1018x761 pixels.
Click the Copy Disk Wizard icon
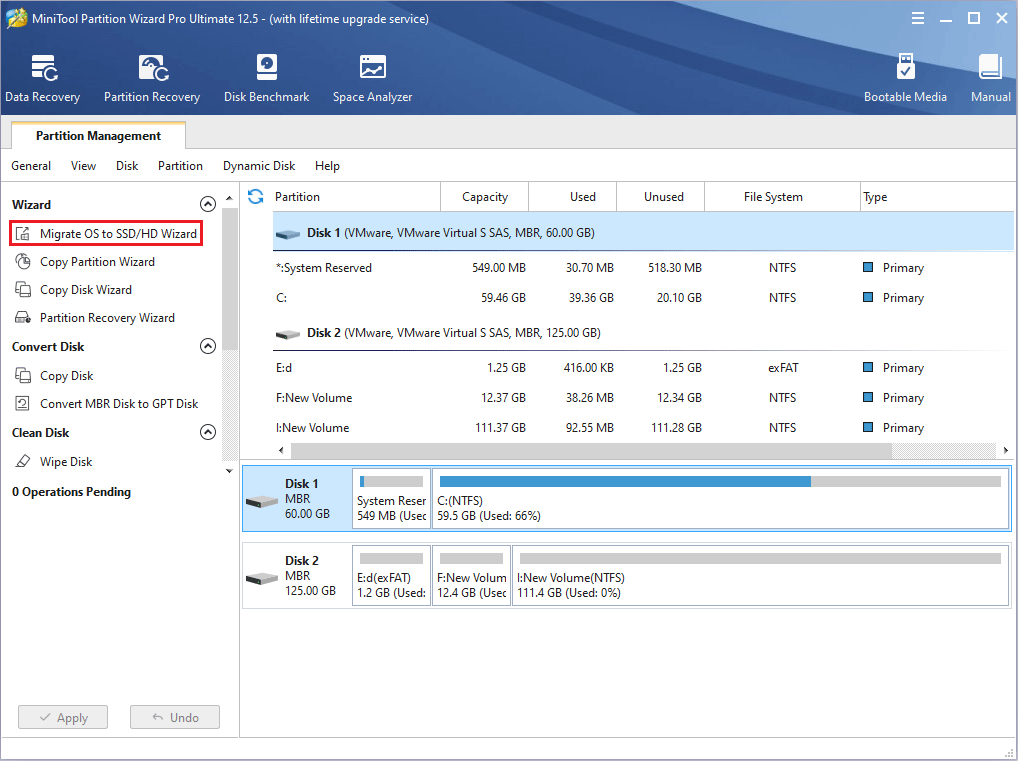click(x=23, y=290)
